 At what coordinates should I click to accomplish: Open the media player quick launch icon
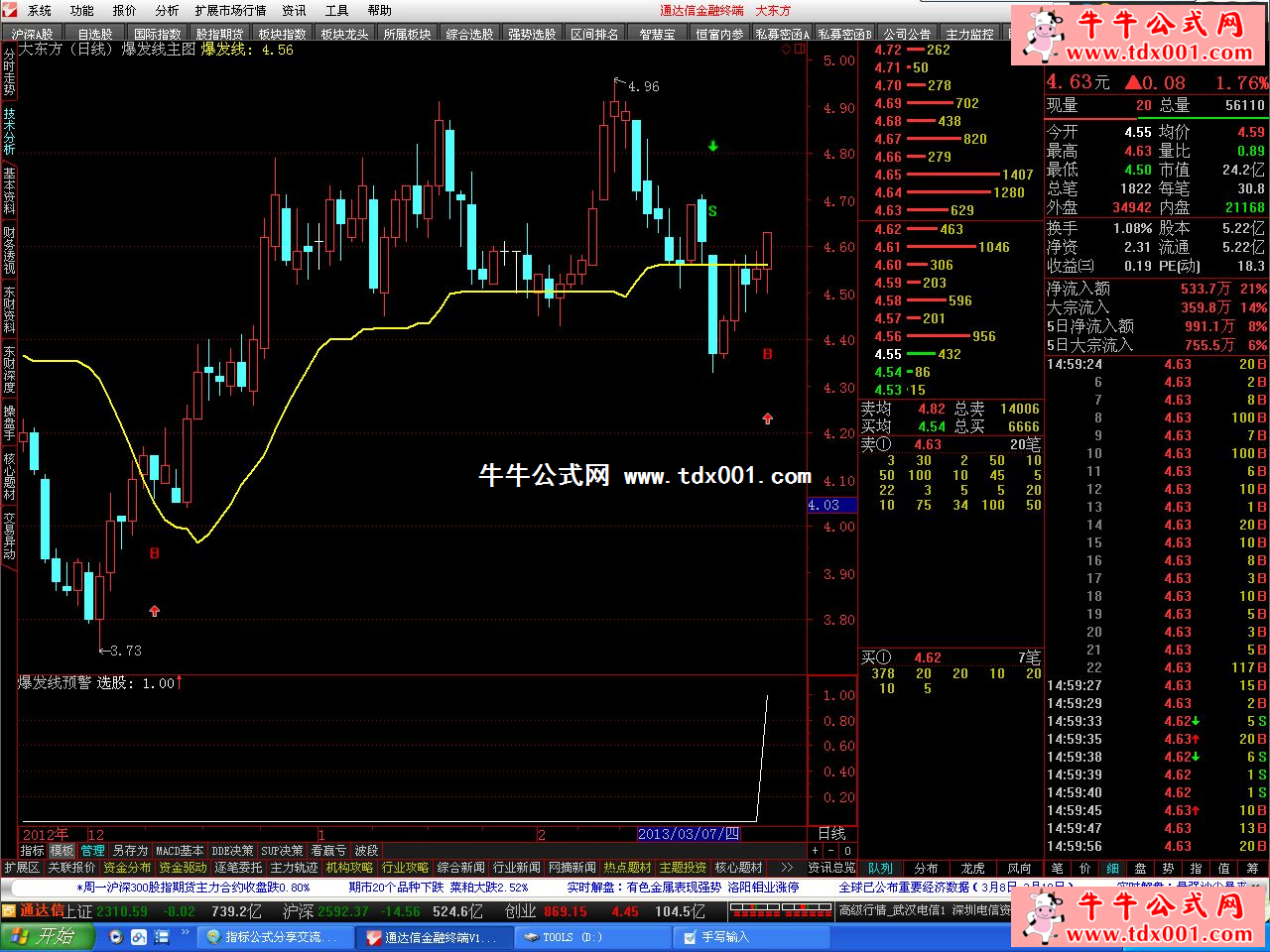coord(116,937)
